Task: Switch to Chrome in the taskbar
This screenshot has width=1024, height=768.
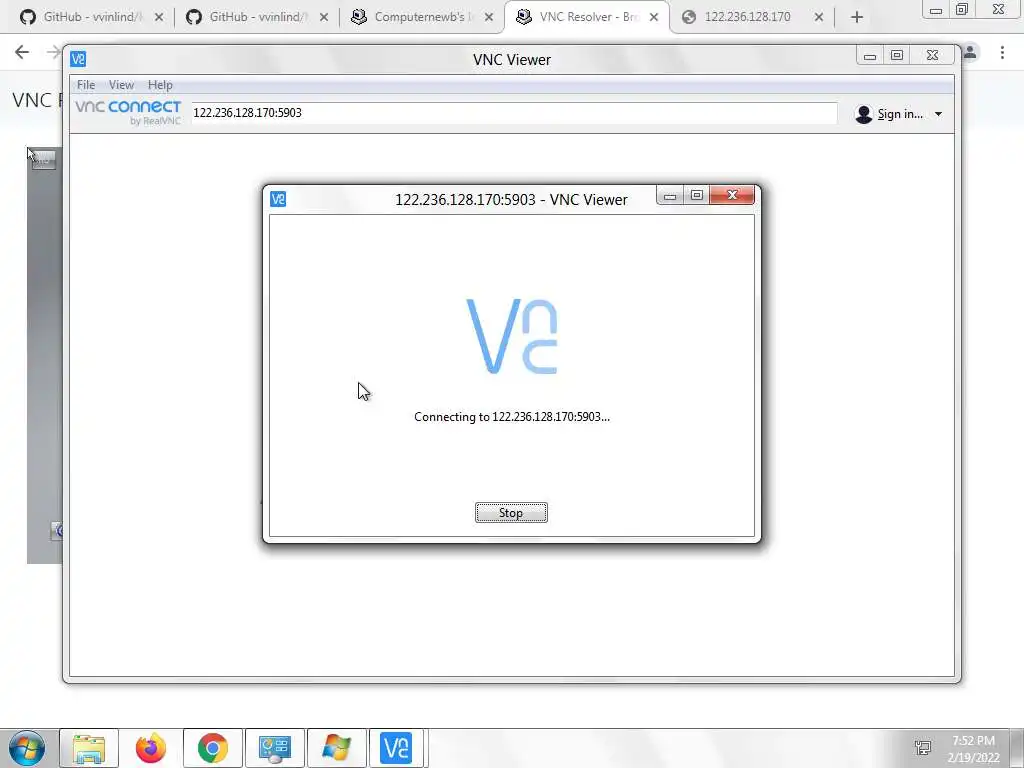Action: (x=213, y=748)
